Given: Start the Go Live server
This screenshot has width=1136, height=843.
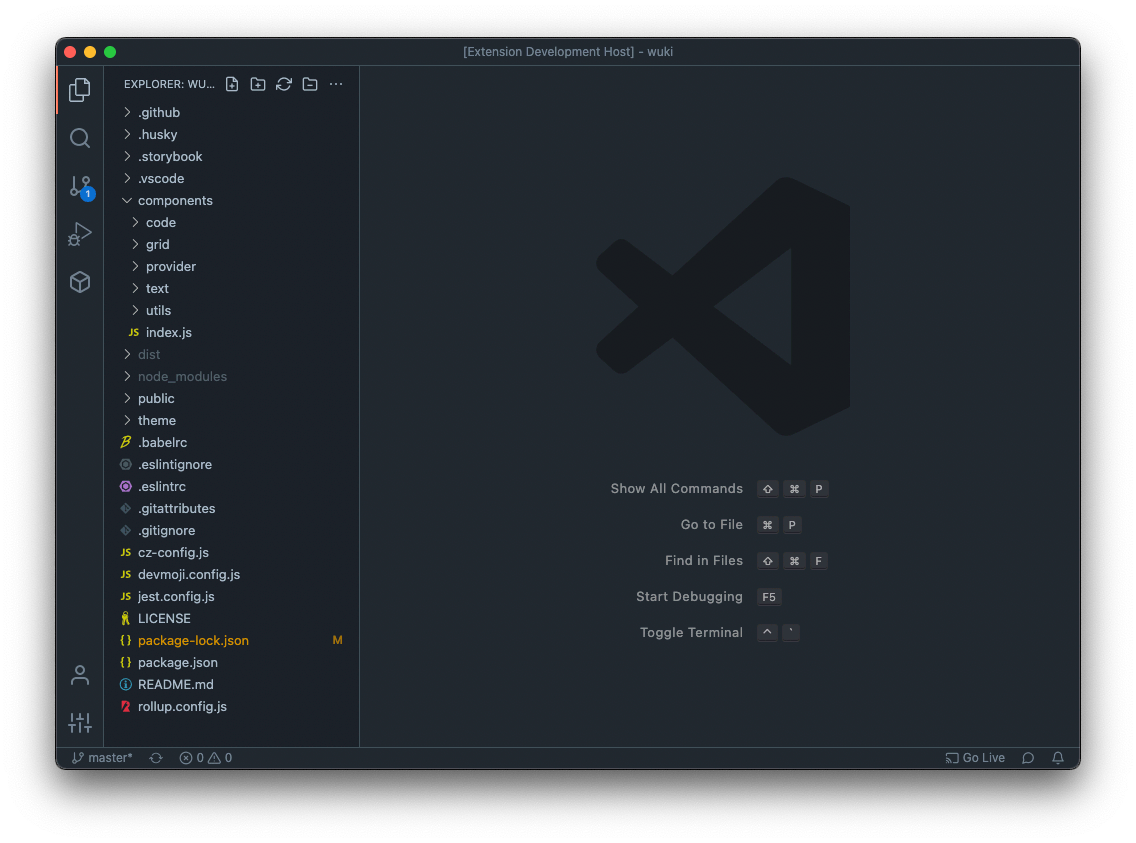Looking at the screenshot, I should pos(975,758).
